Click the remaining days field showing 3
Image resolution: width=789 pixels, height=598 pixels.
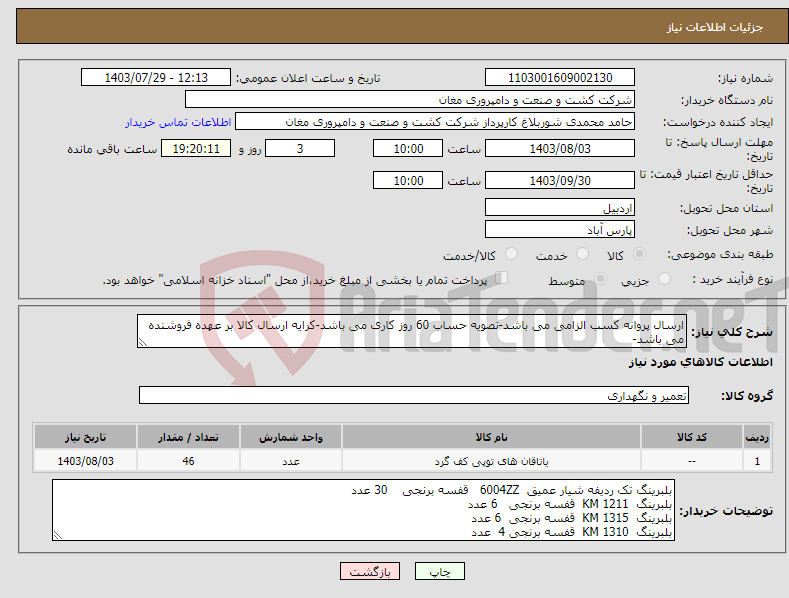coord(300,148)
